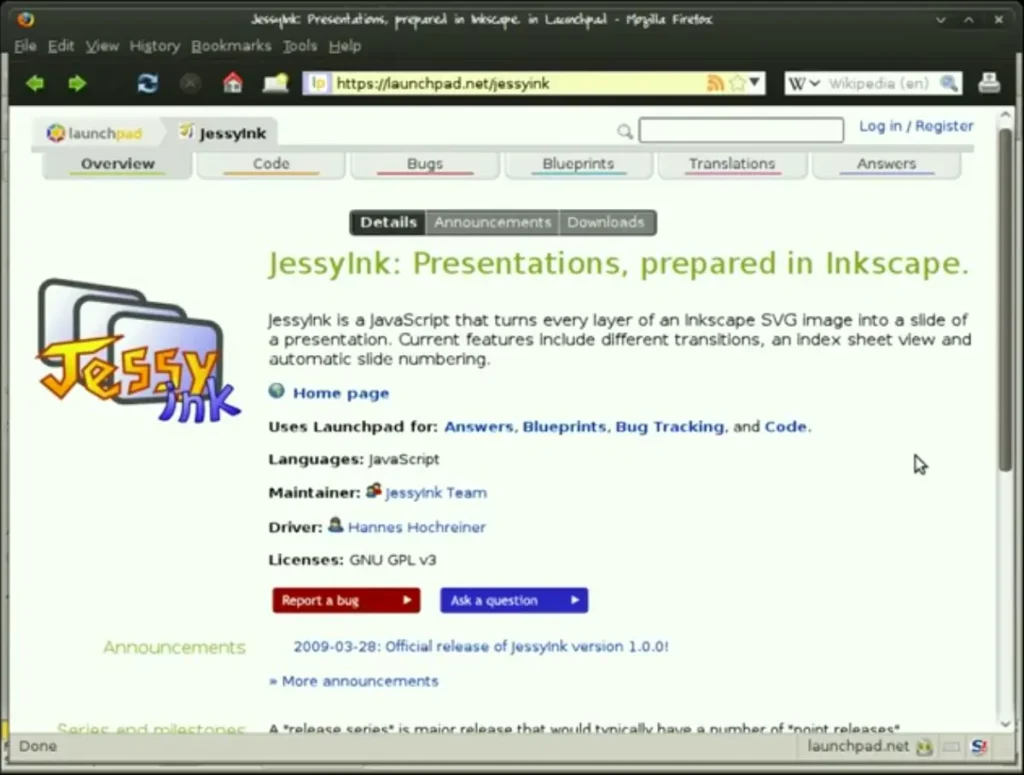Viewport: 1024px width, 775px height.
Task: Switch to the Overview tab
Action: (x=118, y=165)
